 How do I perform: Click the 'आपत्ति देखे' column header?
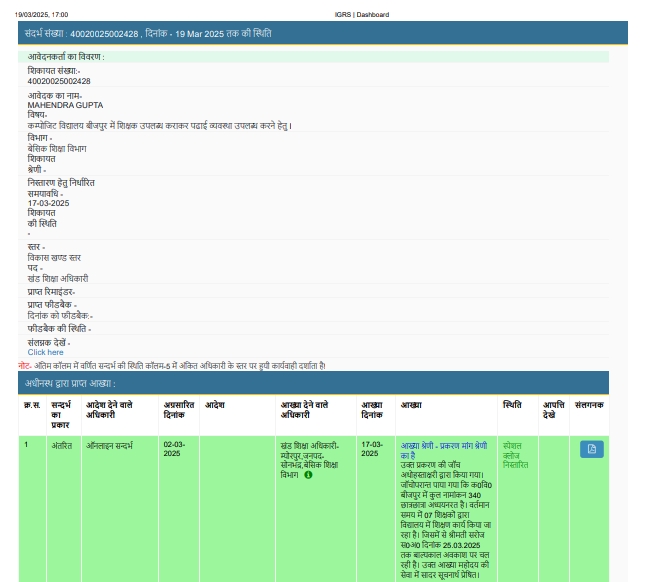tap(554, 410)
